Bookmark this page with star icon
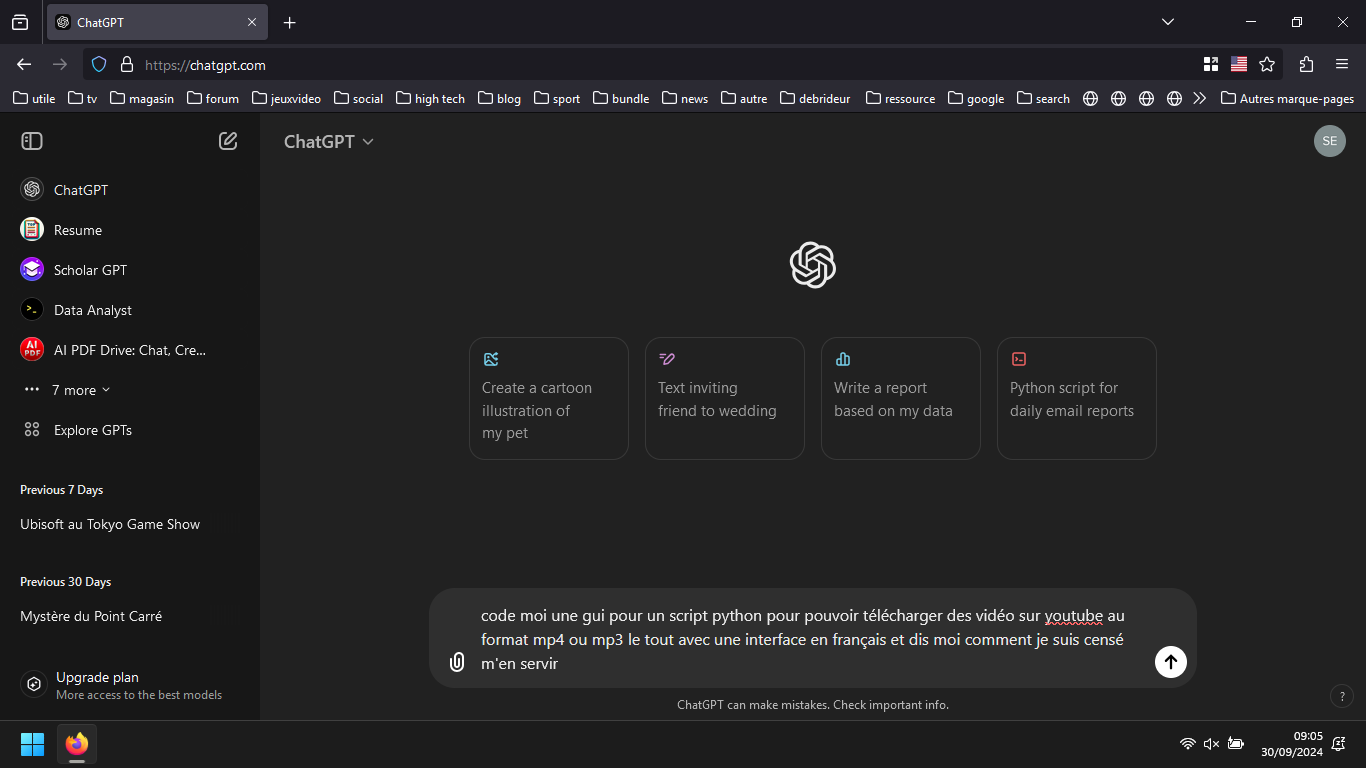 1267,64
